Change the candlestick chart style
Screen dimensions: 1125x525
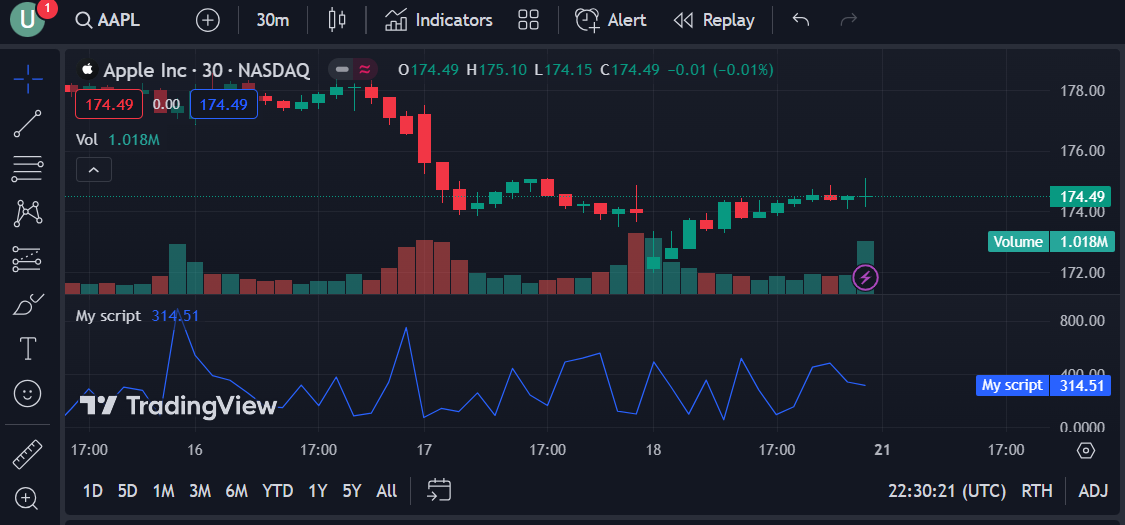coord(336,20)
